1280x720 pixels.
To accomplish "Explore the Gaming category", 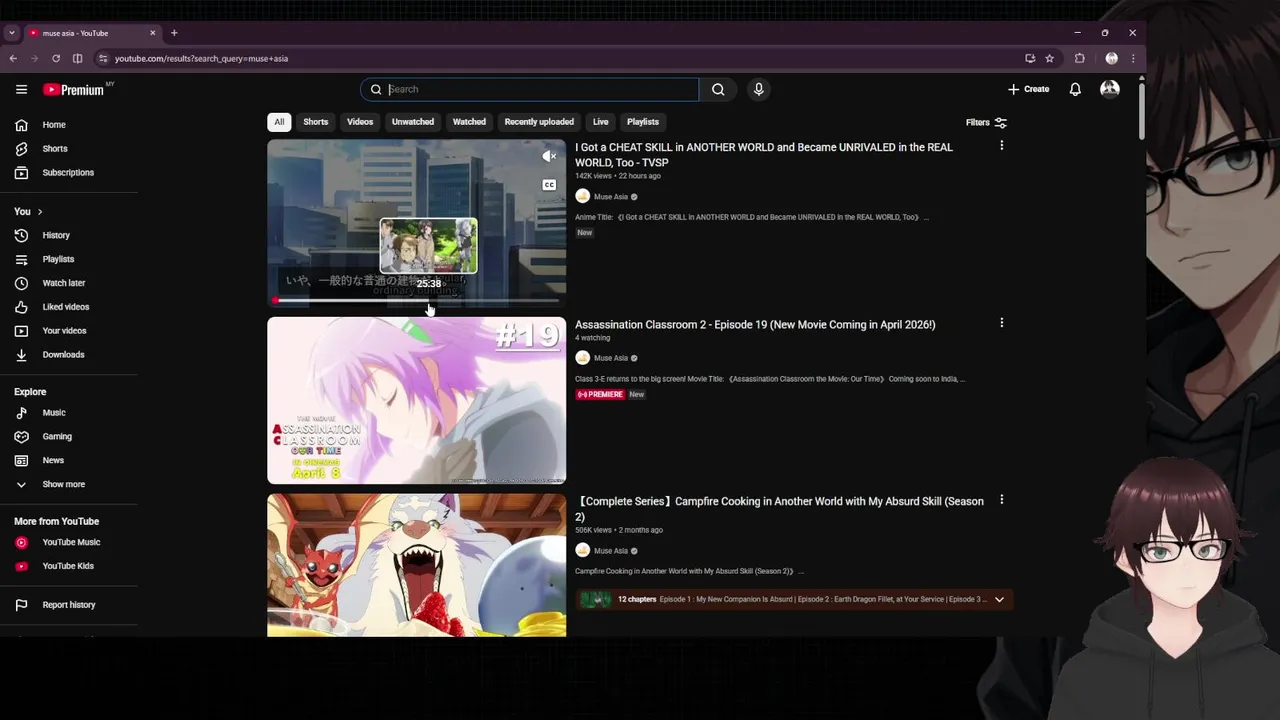I will point(57,437).
